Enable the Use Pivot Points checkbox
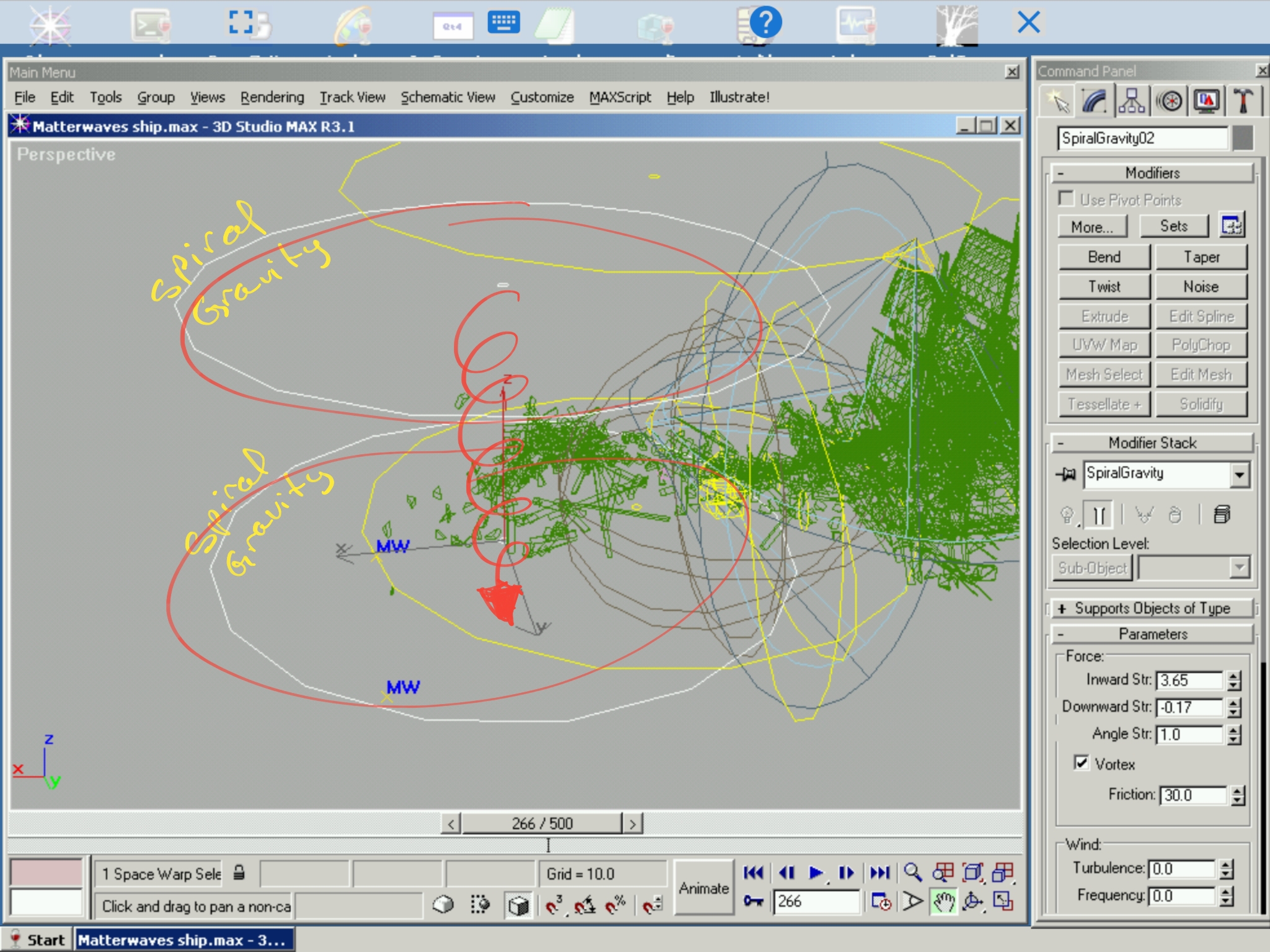The width and height of the screenshot is (1270, 952). [x=1066, y=199]
